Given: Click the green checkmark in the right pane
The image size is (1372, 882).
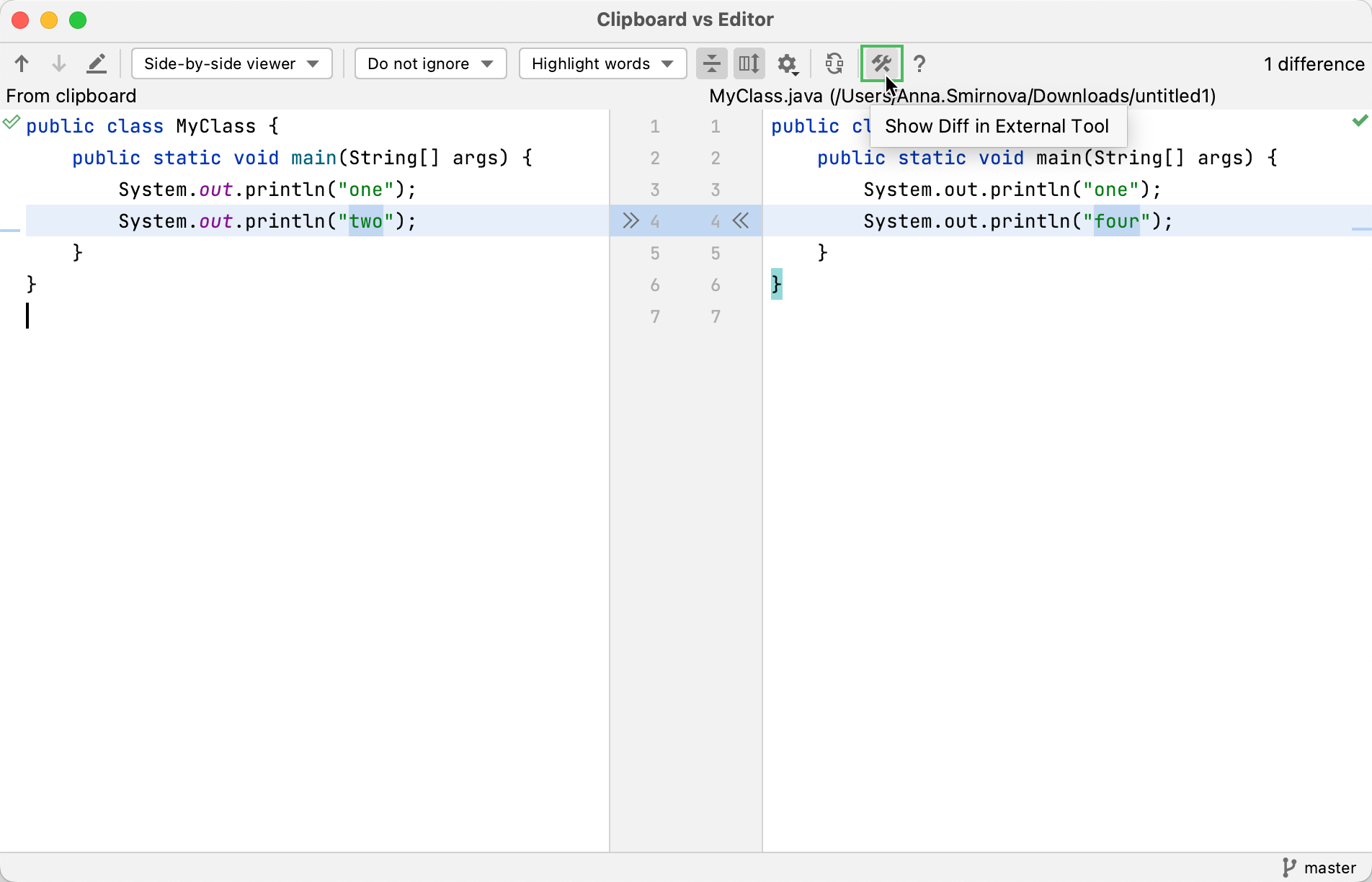Looking at the screenshot, I should (x=1360, y=121).
